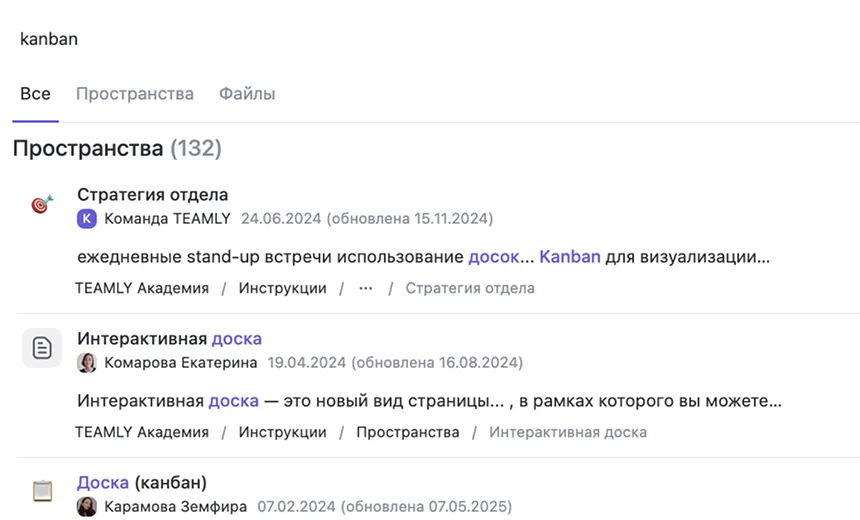This screenshot has height=520, width=860.
Task: Click the search field containing kanban
Action: click(430, 39)
